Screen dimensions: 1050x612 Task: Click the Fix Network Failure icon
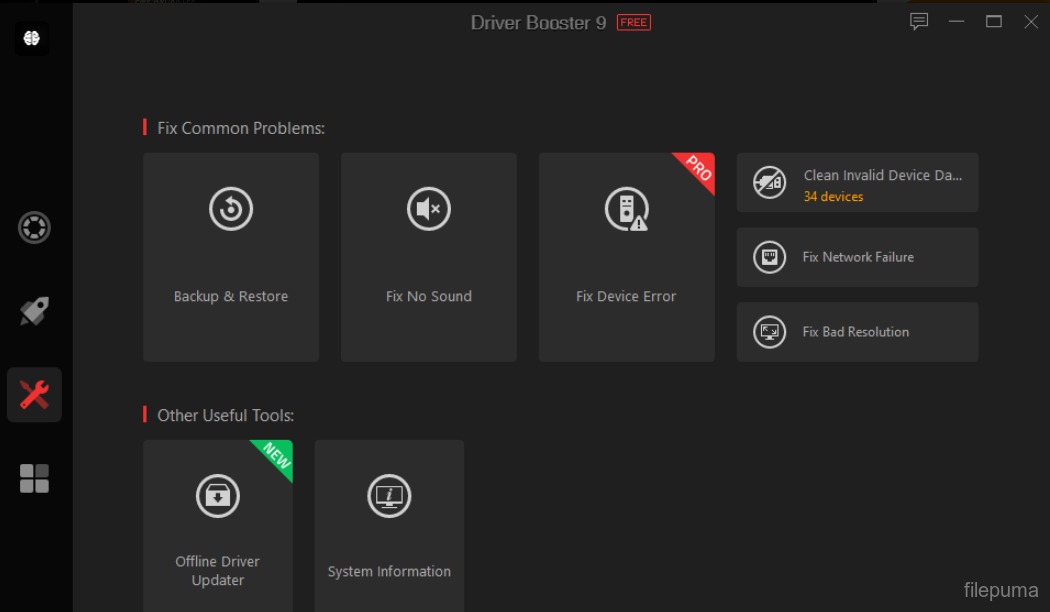pyautogui.click(x=769, y=258)
